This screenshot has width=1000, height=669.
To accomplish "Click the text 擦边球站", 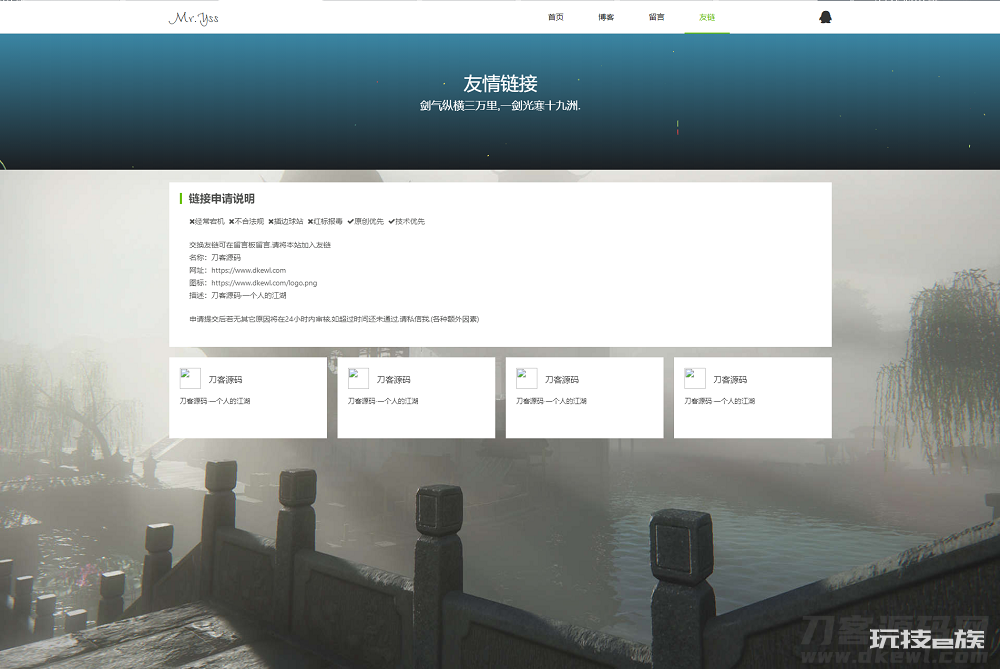I will [289, 222].
